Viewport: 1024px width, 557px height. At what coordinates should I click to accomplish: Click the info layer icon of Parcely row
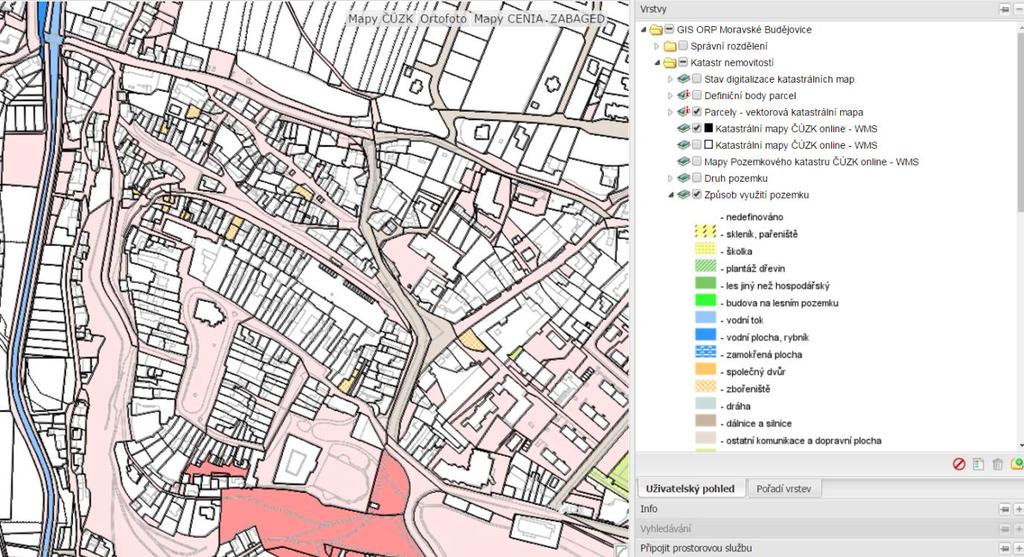[x=684, y=112]
